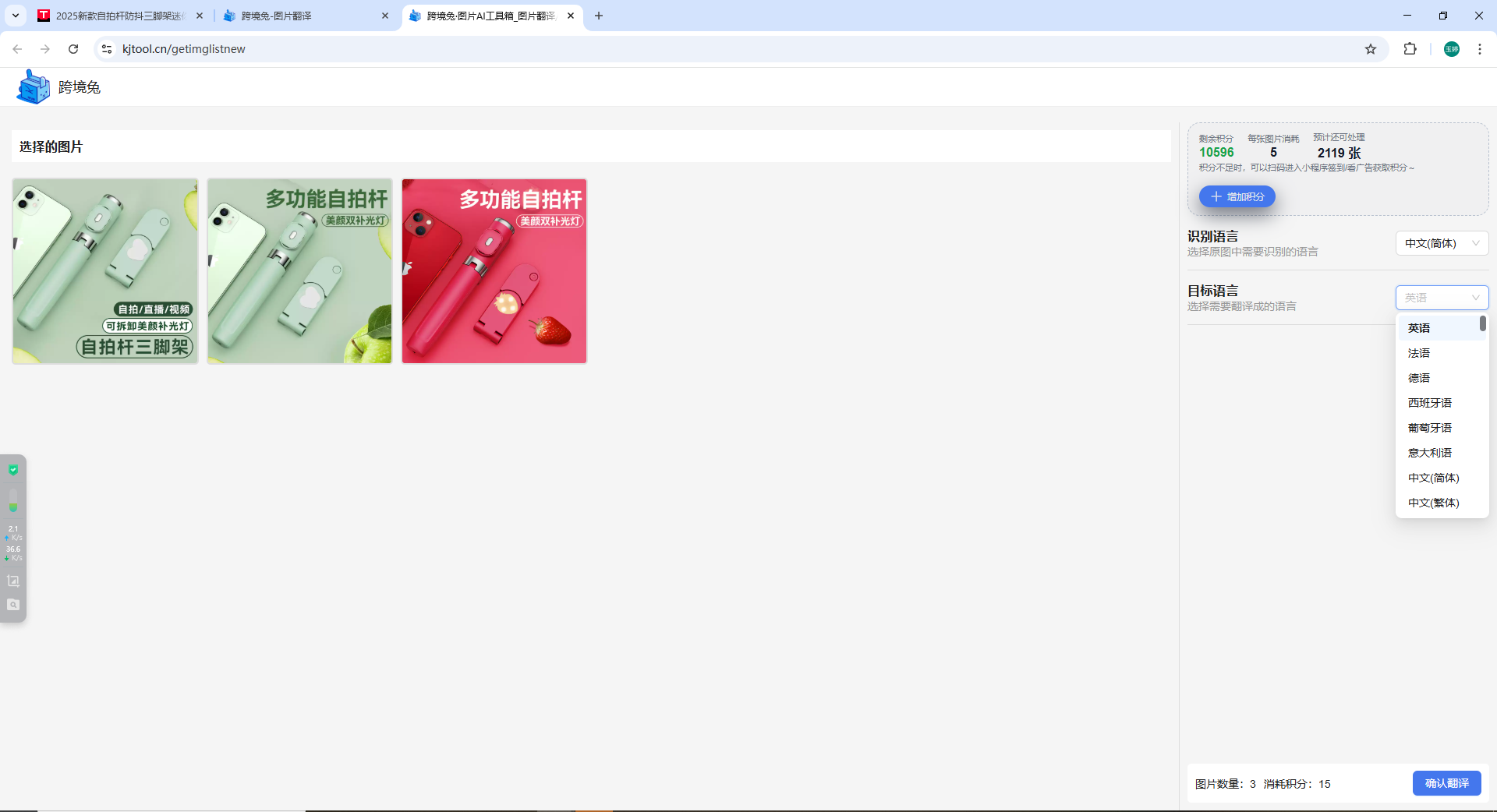The width and height of the screenshot is (1497, 812).
Task: Click the 选择的图片 heading
Action: tap(51, 147)
